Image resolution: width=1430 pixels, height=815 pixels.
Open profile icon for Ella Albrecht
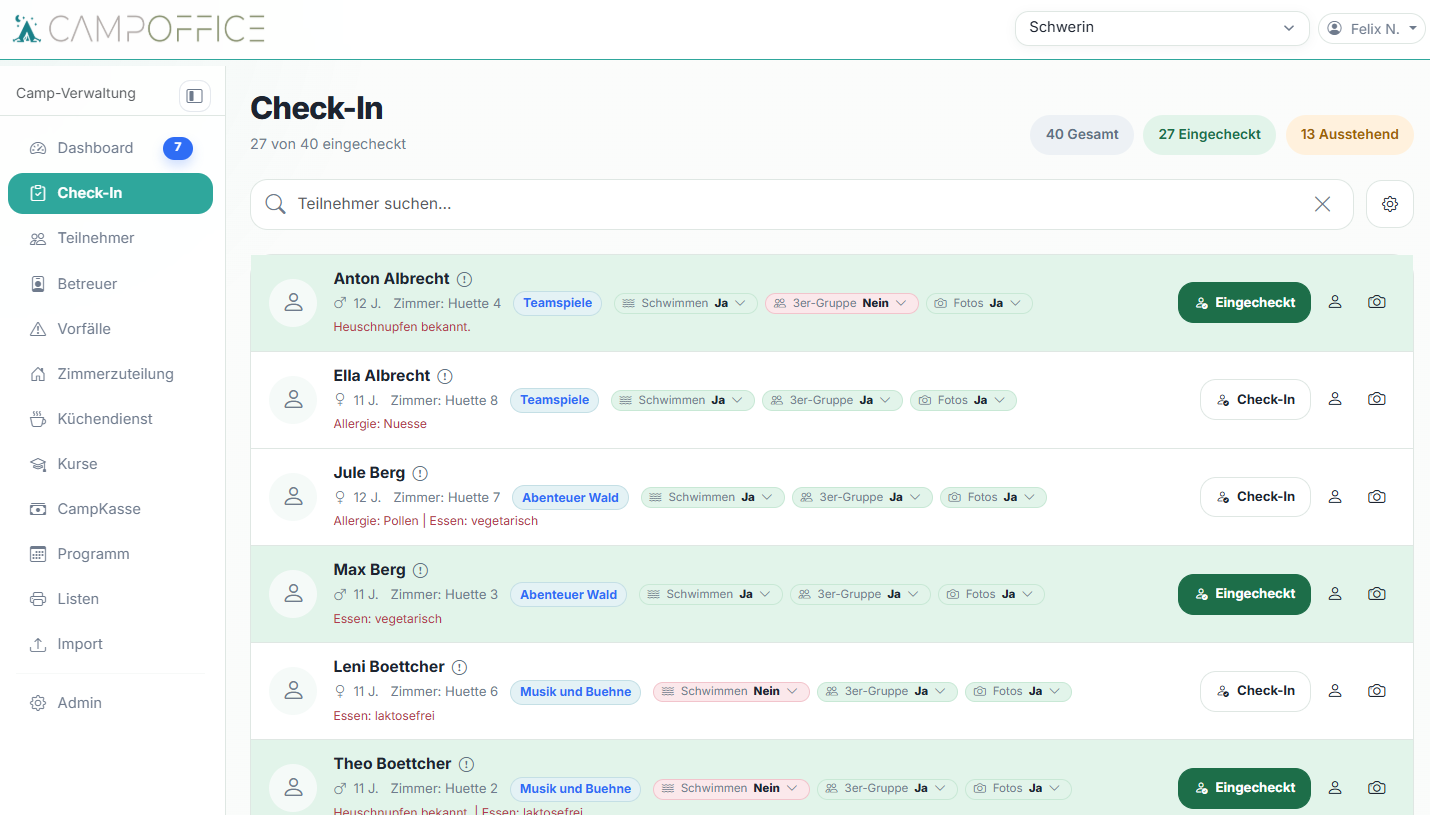click(1335, 399)
